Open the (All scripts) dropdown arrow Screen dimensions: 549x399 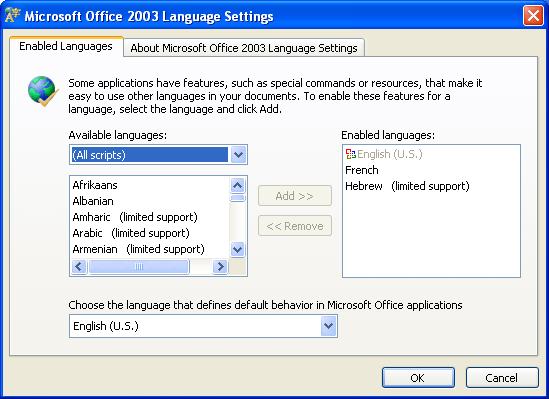pyautogui.click(x=238, y=154)
